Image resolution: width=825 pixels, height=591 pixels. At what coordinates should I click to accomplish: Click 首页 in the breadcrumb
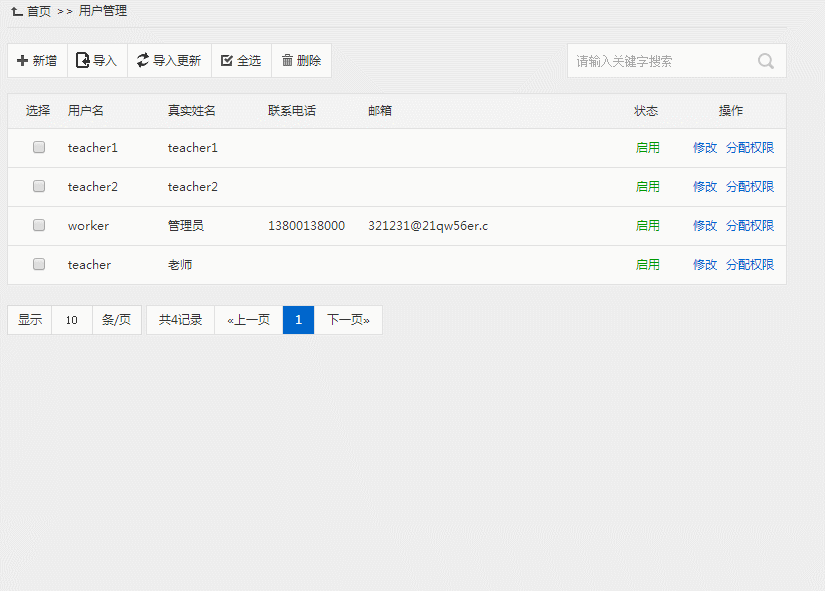[39, 11]
